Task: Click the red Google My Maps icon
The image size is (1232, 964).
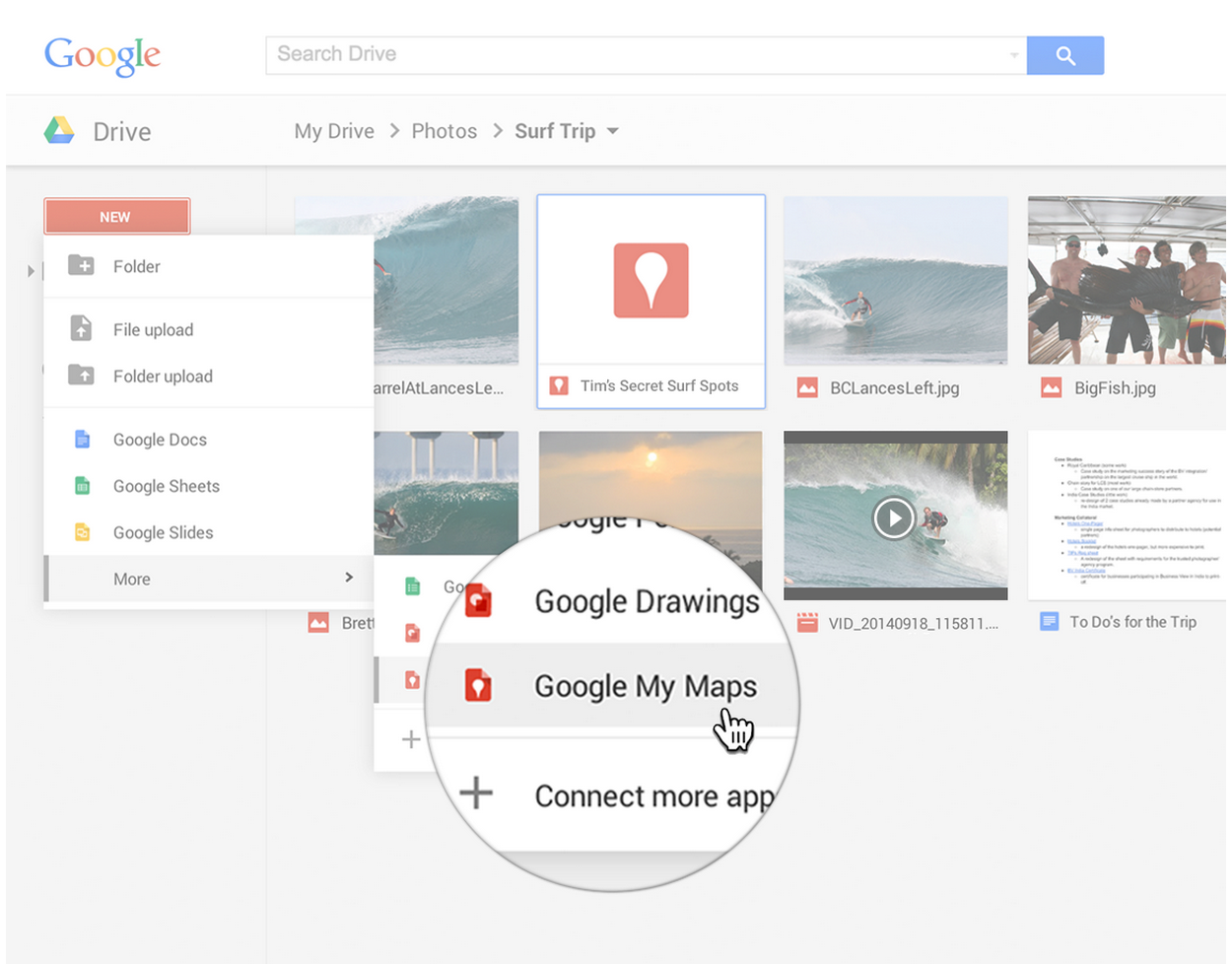Action: click(479, 685)
